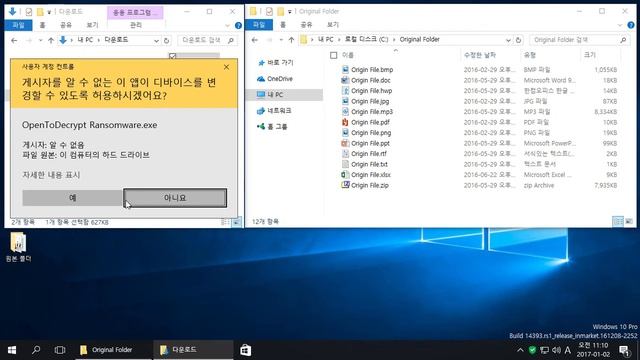640x360 pixels.
Task: Click Original Folder 검색 search box
Action: point(579,40)
